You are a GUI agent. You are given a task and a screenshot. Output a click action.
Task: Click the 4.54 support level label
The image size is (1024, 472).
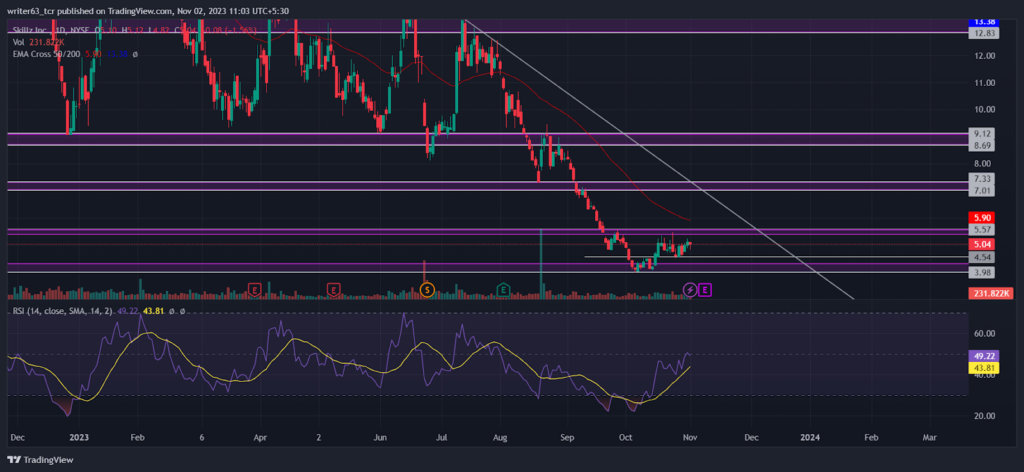coord(983,257)
